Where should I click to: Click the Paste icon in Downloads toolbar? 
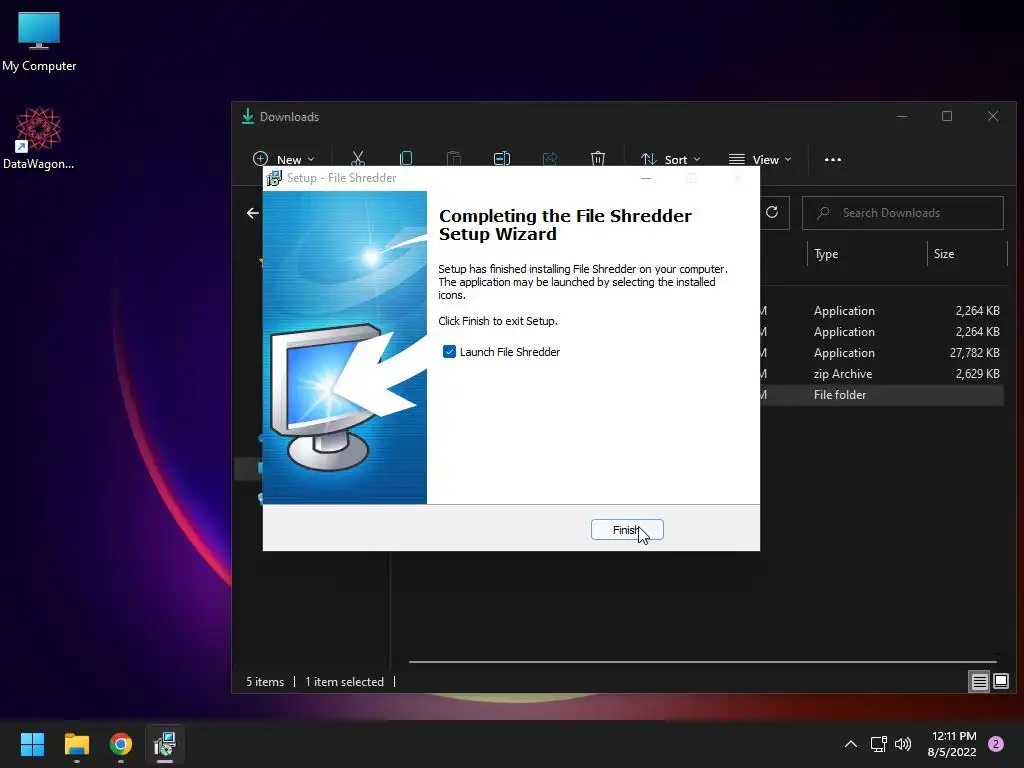click(454, 159)
